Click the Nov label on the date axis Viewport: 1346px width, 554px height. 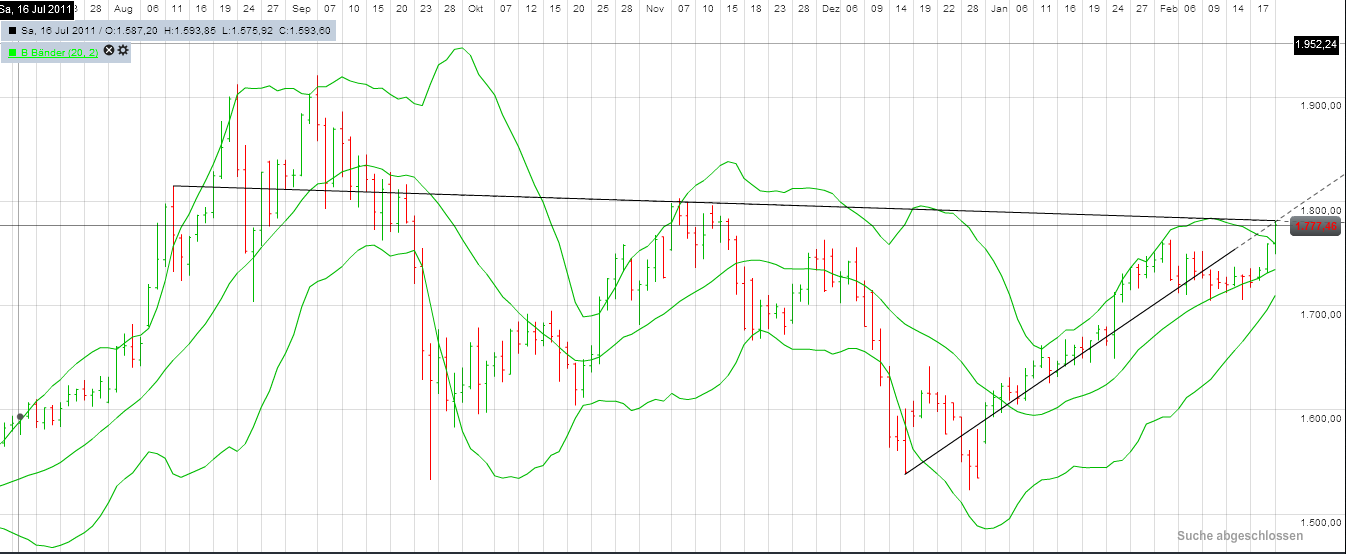click(x=656, y=7)
